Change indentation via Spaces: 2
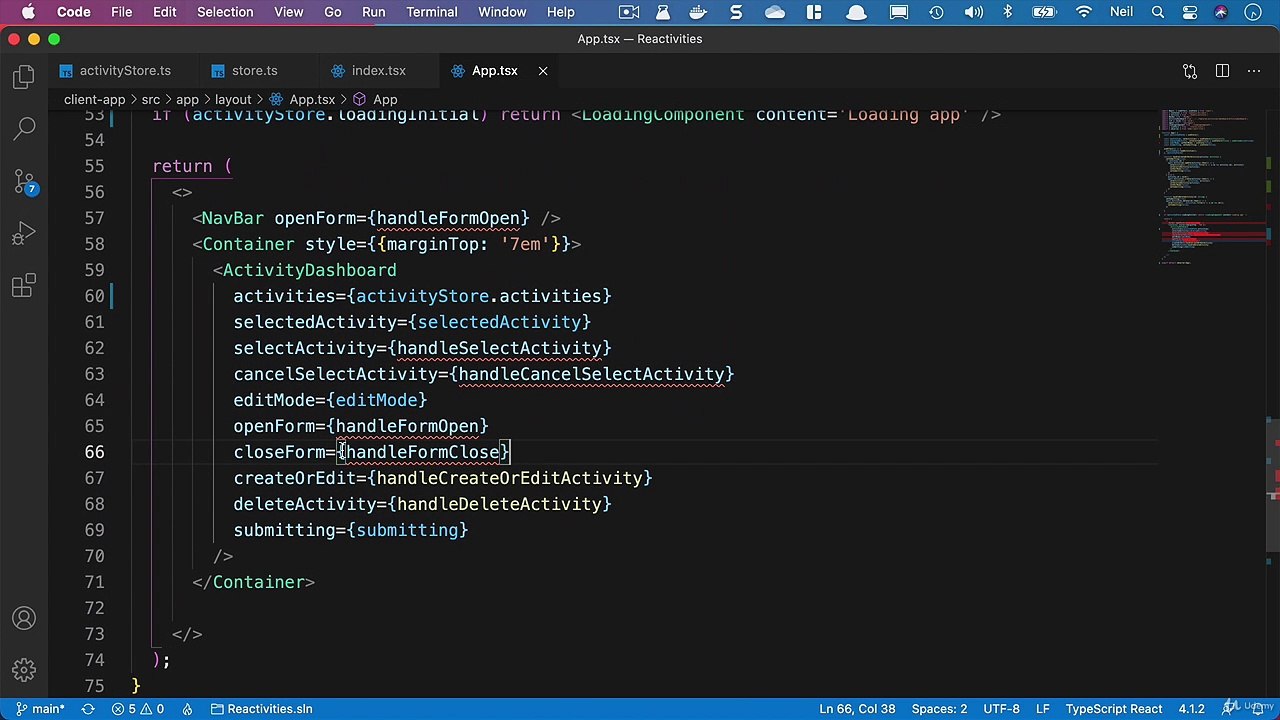 [x=939, y=709]
